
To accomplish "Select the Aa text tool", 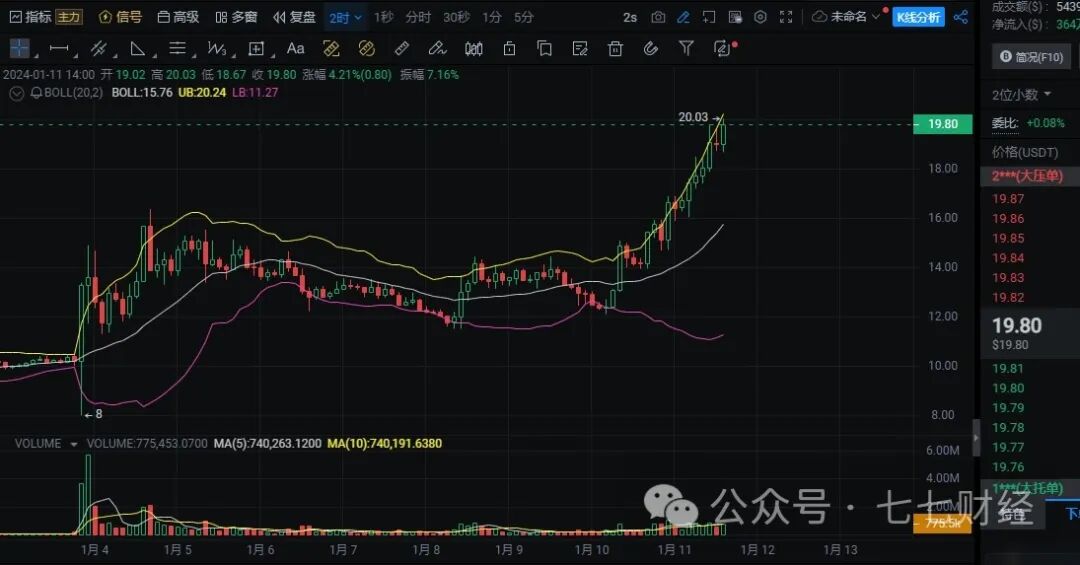I will click(295, 48).
